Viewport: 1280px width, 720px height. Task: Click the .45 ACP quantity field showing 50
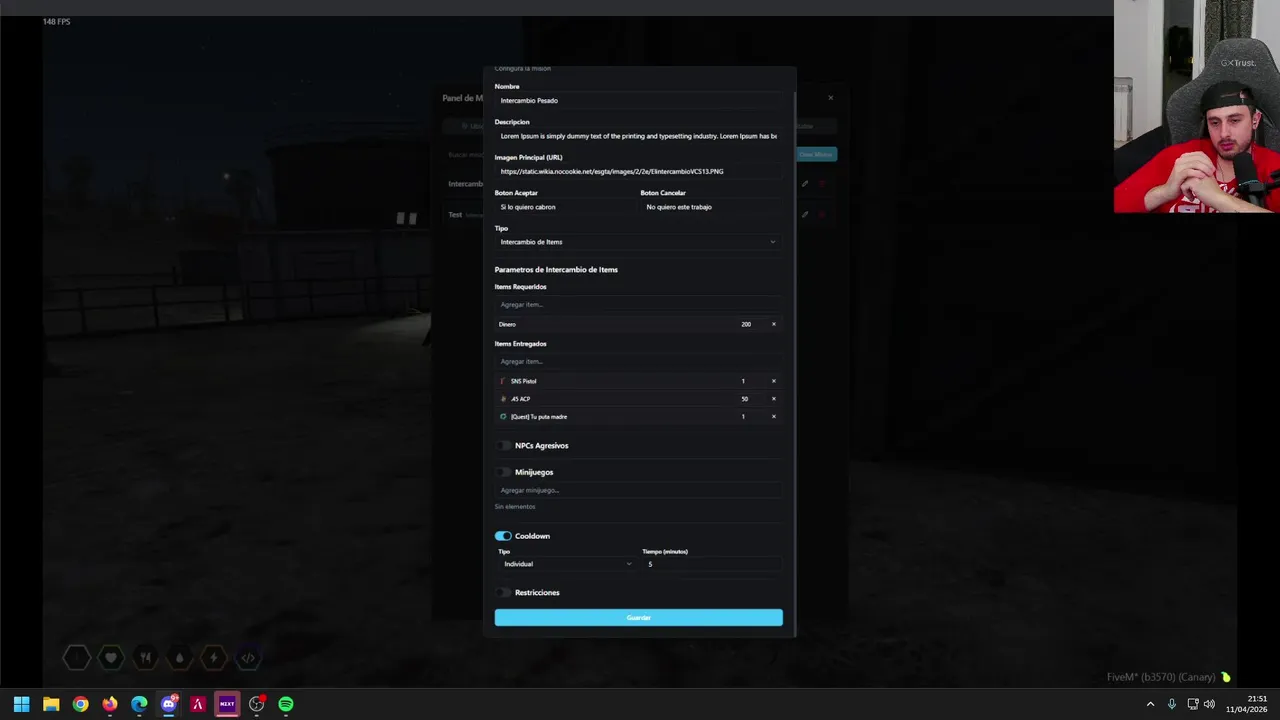750,399
